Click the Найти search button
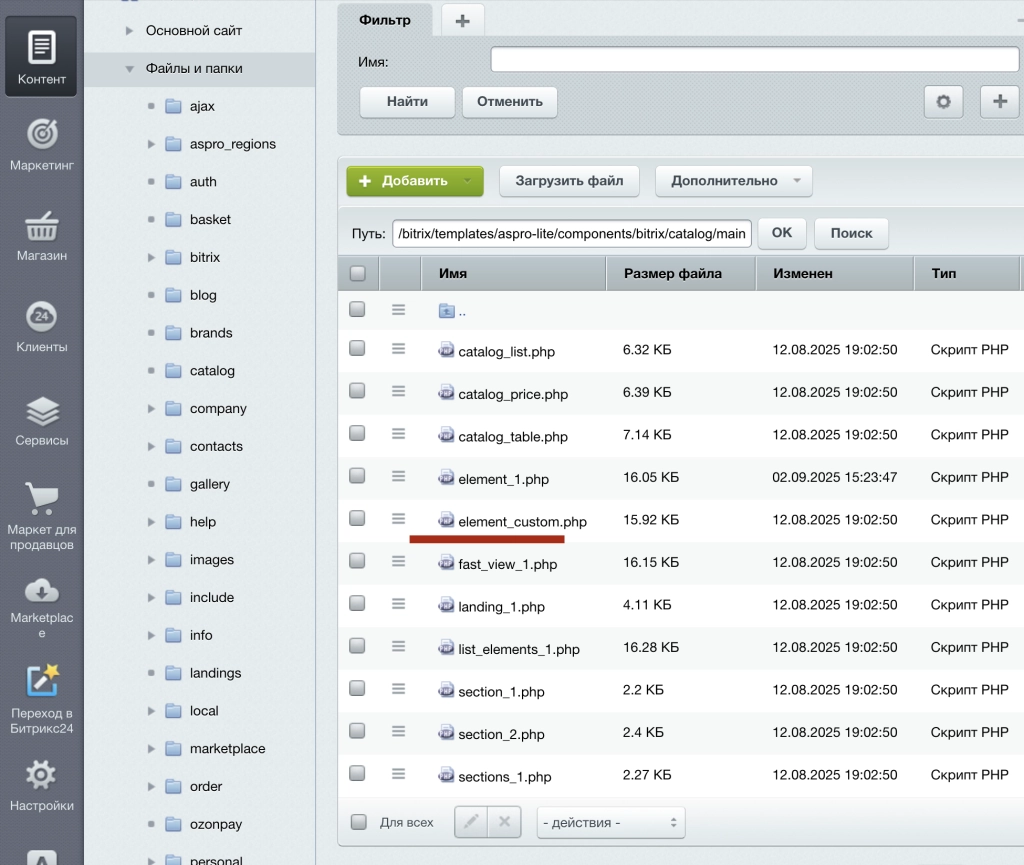This screenshot has width=1024, height=865. 407,101
